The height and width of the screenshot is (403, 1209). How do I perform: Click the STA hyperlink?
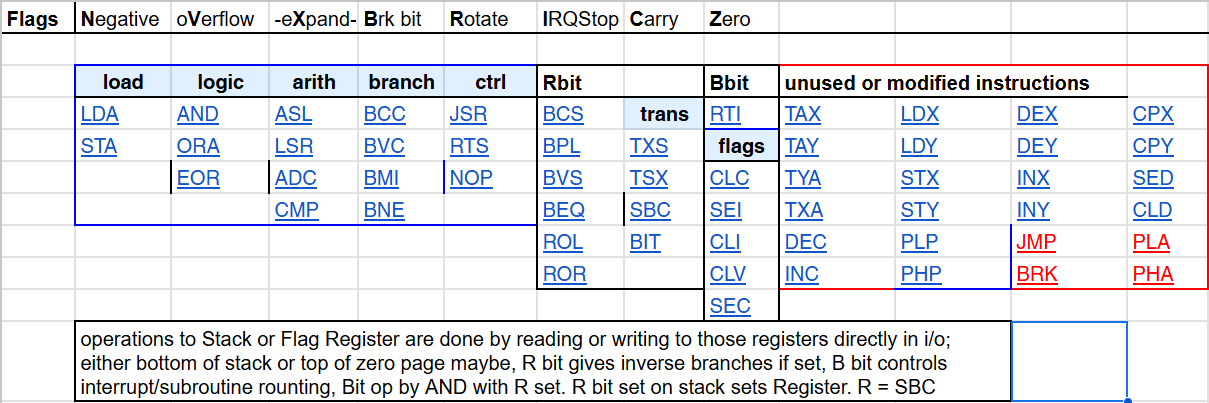tap(99, 147)
